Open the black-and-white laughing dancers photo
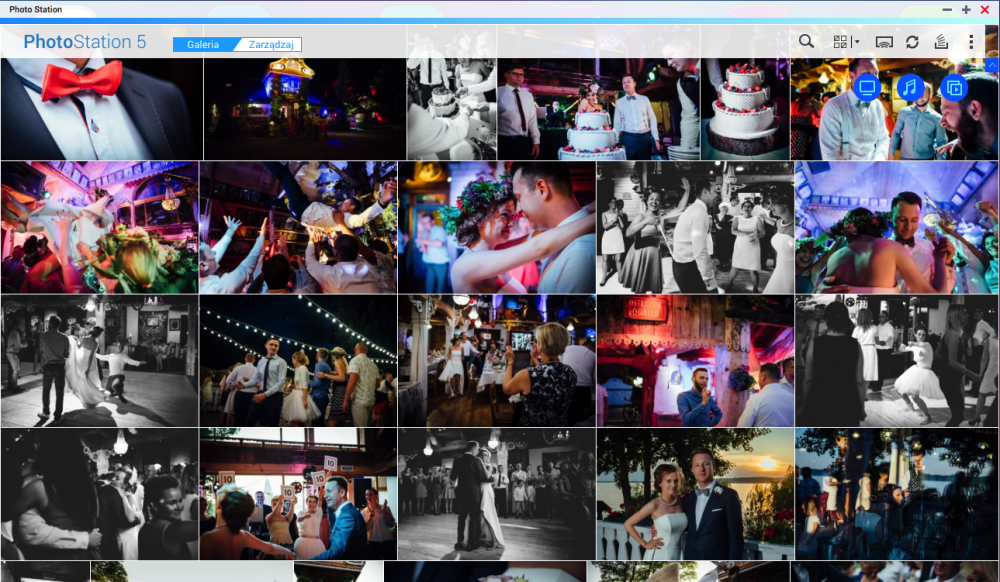The image size is (1000, 582). 695,227
